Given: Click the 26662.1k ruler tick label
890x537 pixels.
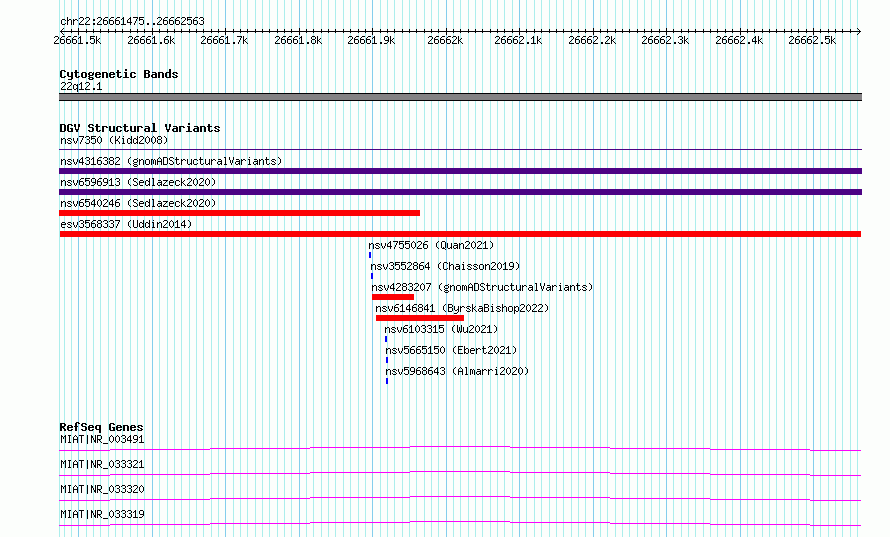Looking at the screenshot, I should (518, 41).
